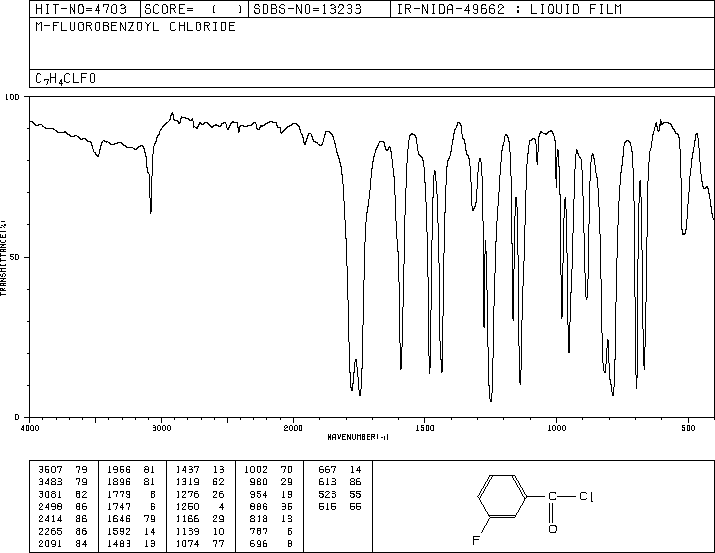
Task: Select the 1966 peak table entry
Action: coord(131,470)
